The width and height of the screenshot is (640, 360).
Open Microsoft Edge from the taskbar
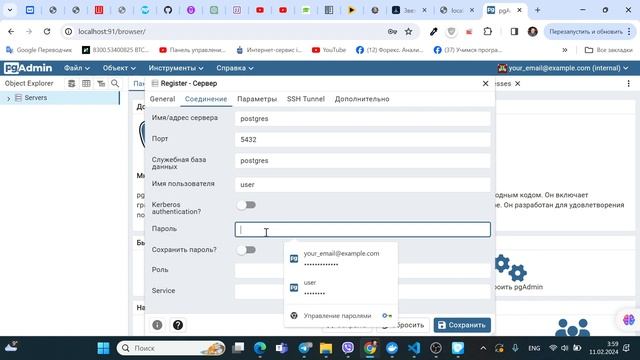pos(260,348)
